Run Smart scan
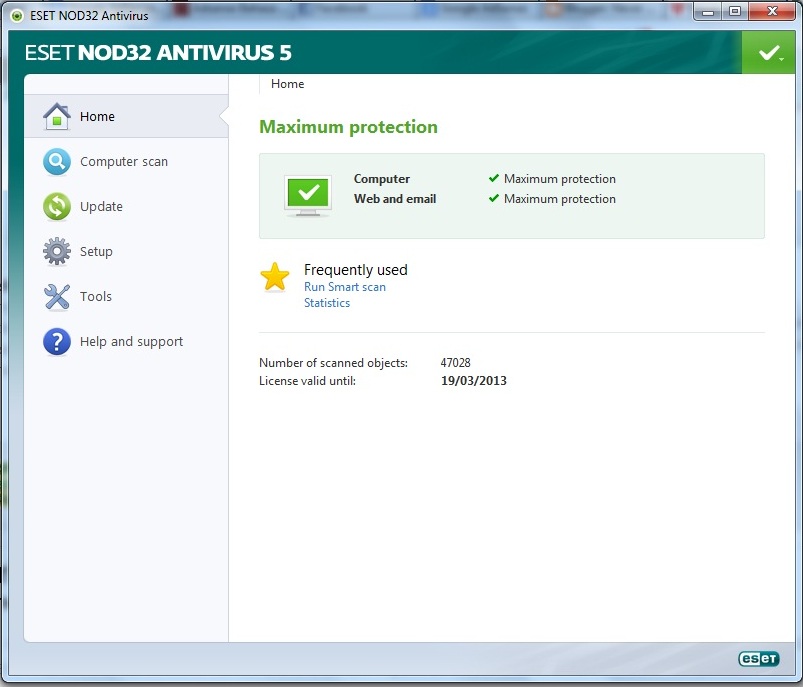This screenshot has width=803, height=687. [344, 286]
